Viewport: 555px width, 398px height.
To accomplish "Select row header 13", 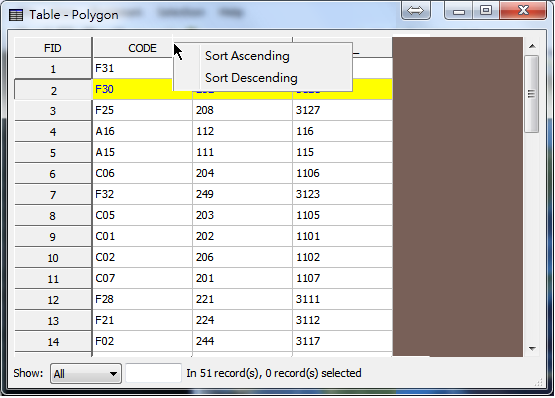I will (53, 321).
